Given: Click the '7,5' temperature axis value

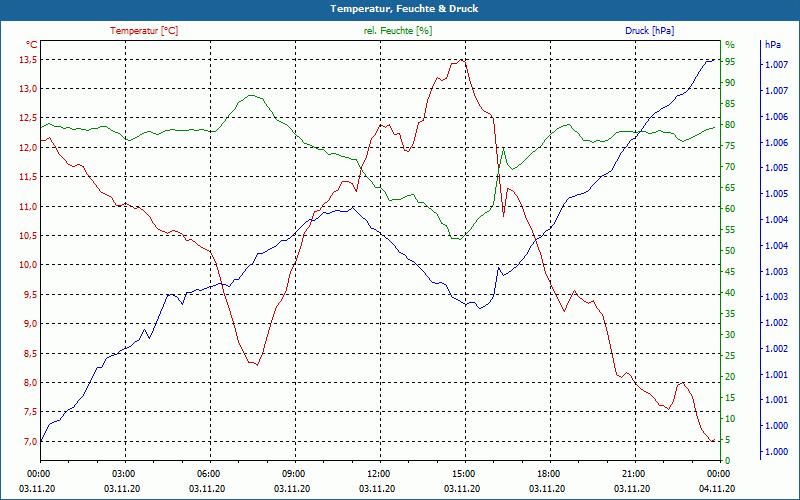Looking at the screenshot, I should pyautogui.click(x=30, y=412).
